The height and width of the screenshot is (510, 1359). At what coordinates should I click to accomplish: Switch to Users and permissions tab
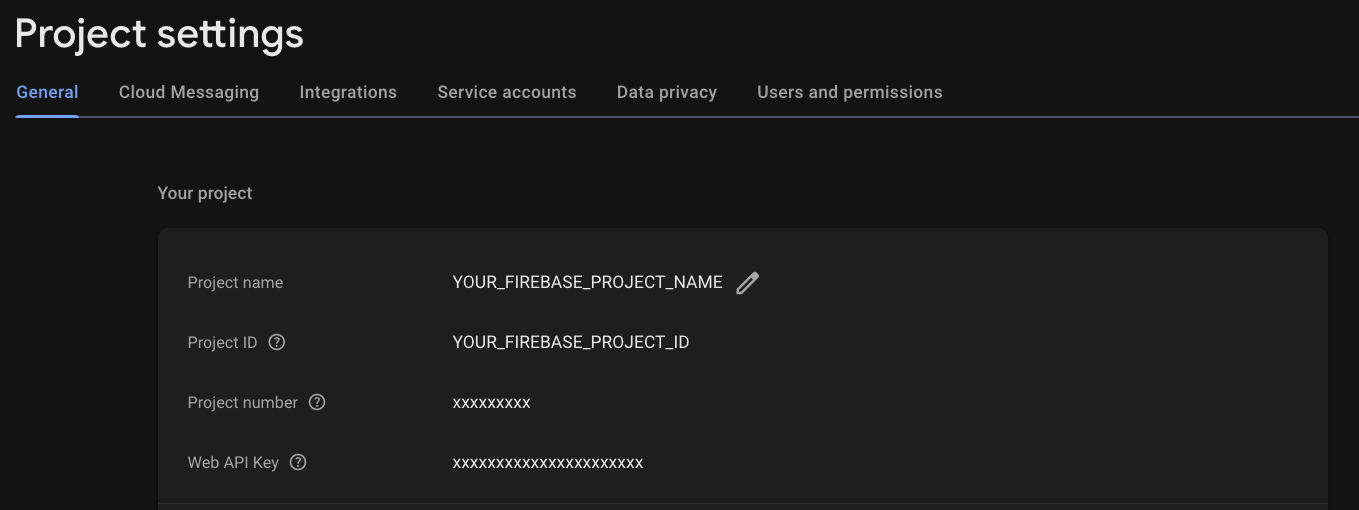850,92
